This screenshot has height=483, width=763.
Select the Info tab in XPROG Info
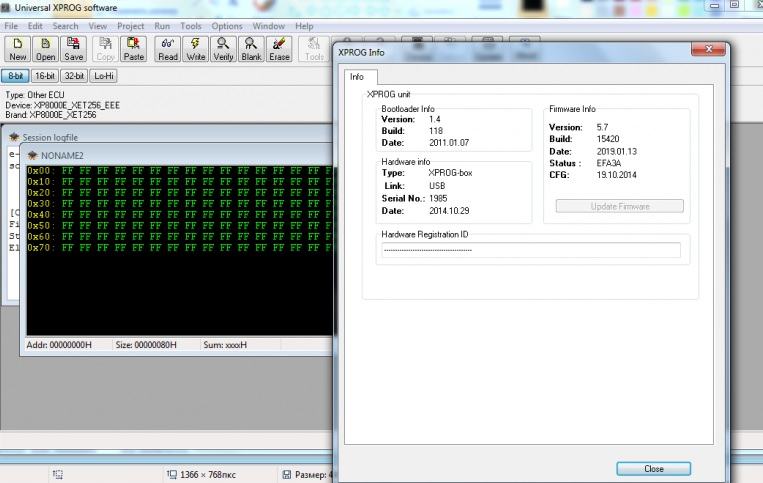tap(357, 77)
